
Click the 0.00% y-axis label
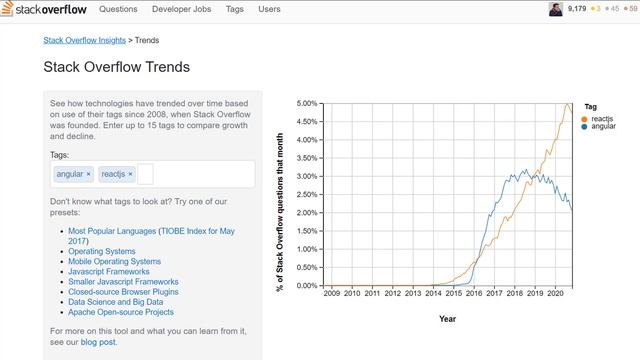(307, 286)
